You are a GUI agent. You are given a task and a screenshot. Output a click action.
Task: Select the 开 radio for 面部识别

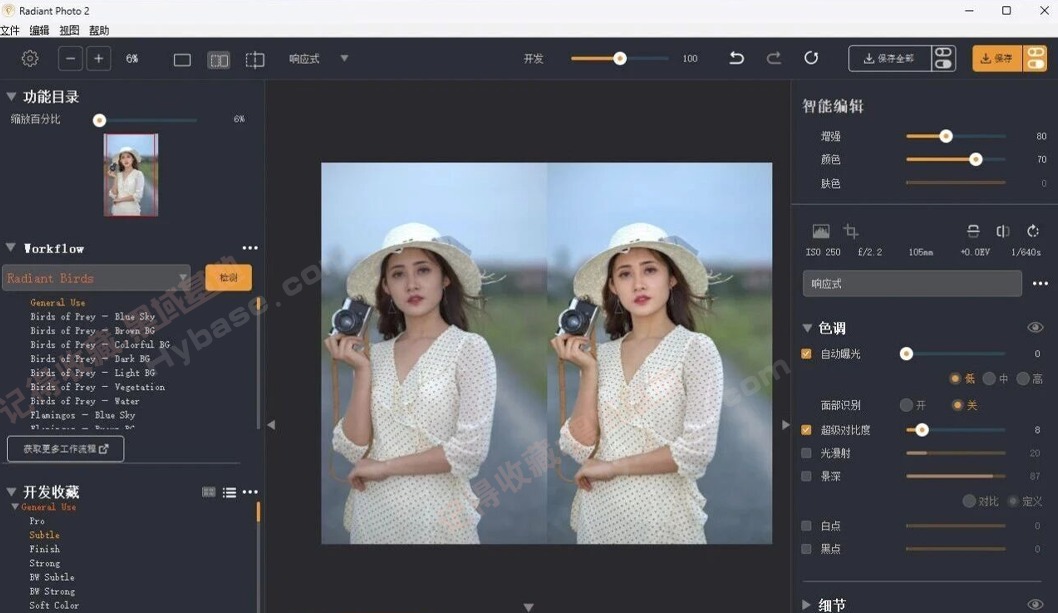point(907,405)
